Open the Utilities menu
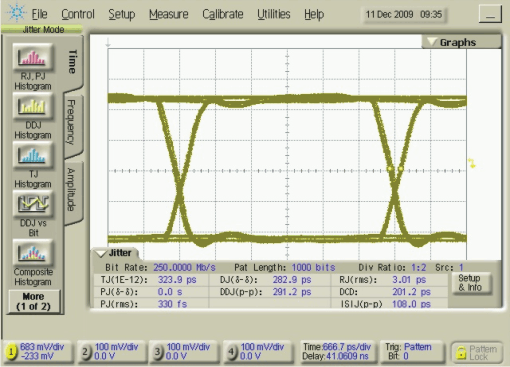The height and width of the screenshot is (367, 510). 274,14
